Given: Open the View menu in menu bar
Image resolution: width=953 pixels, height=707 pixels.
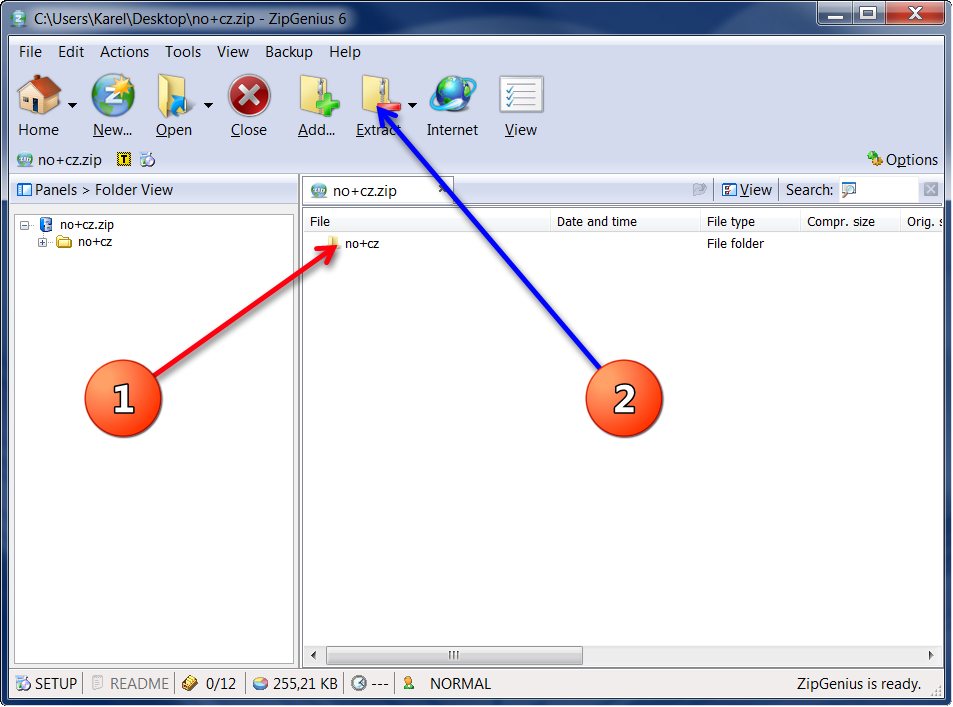Looking at the screenshot, I should coord(233,52).
